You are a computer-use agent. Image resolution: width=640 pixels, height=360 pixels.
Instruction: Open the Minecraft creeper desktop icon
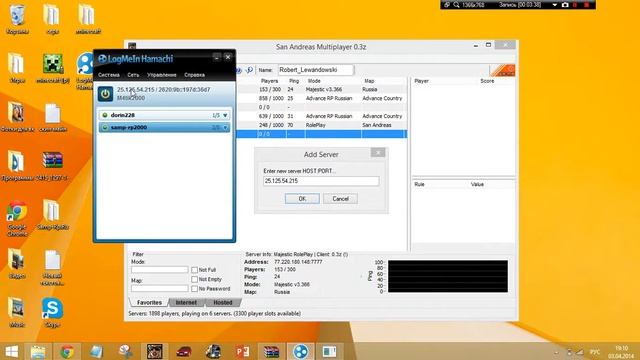tap(53, 68)
